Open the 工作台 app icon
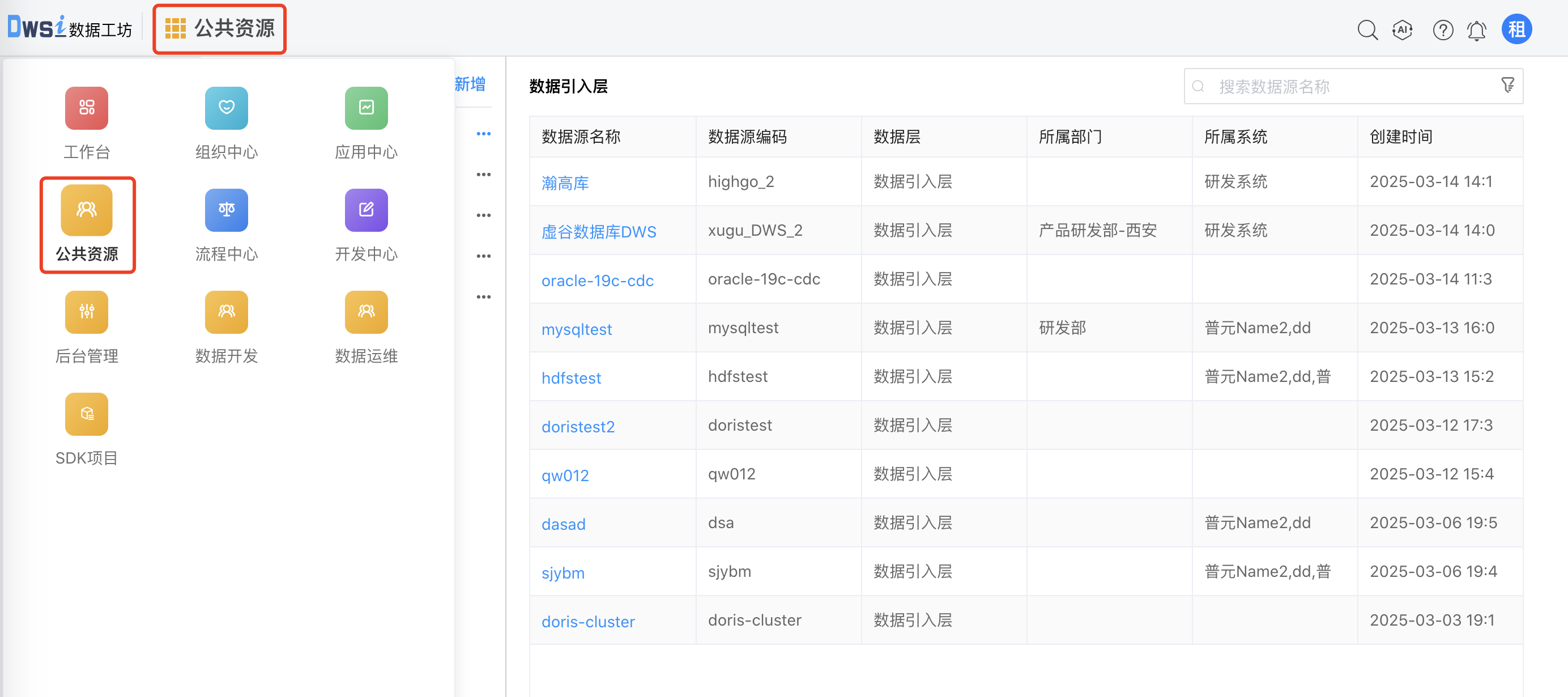This screenshot has width=1568, height=697. pyautogui.click(x=86, y=108)
